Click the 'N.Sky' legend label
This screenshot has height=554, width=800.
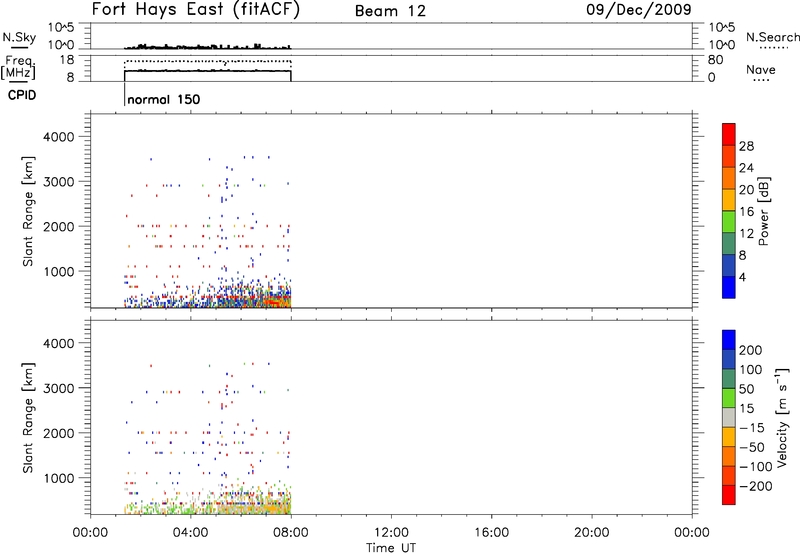(x=19, y=37)
